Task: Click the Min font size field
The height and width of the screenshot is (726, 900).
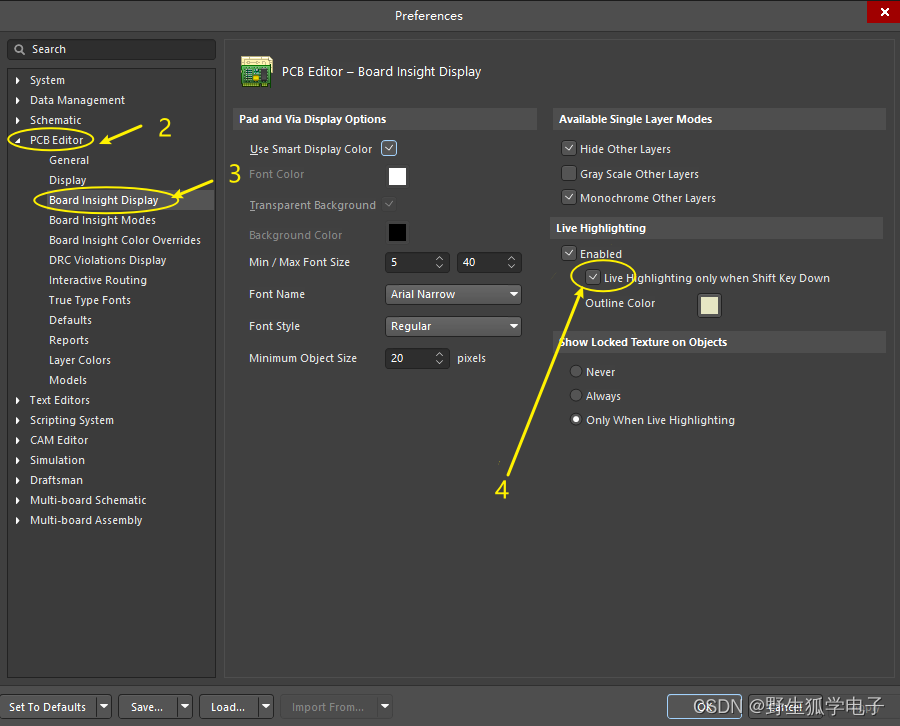Action: (417, 262)
